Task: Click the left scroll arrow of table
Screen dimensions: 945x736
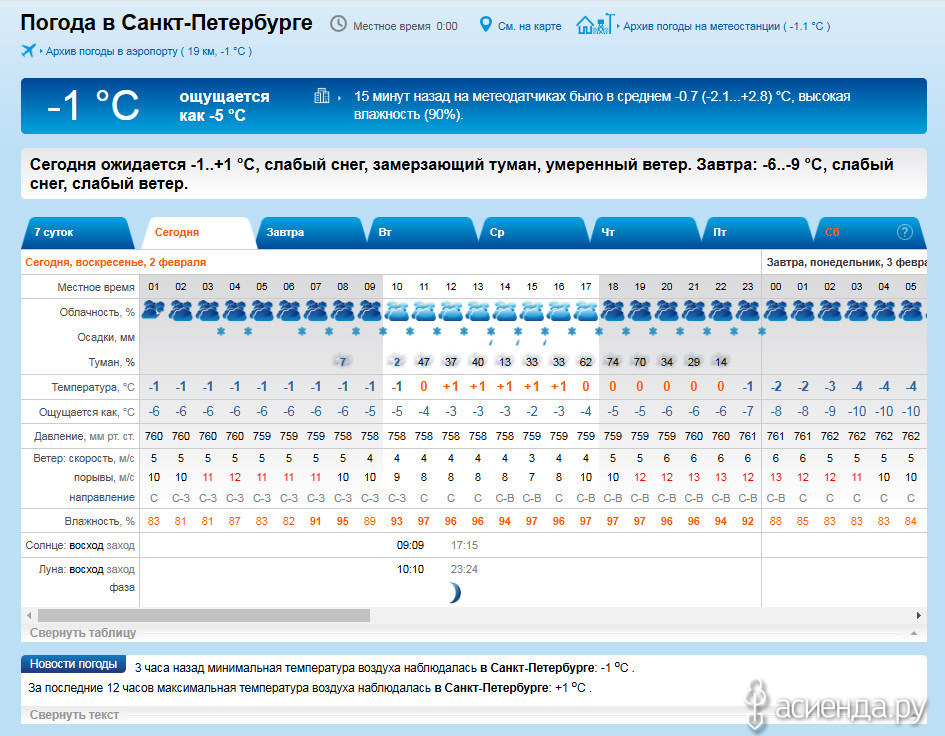Action: click(x=29, y=615)
